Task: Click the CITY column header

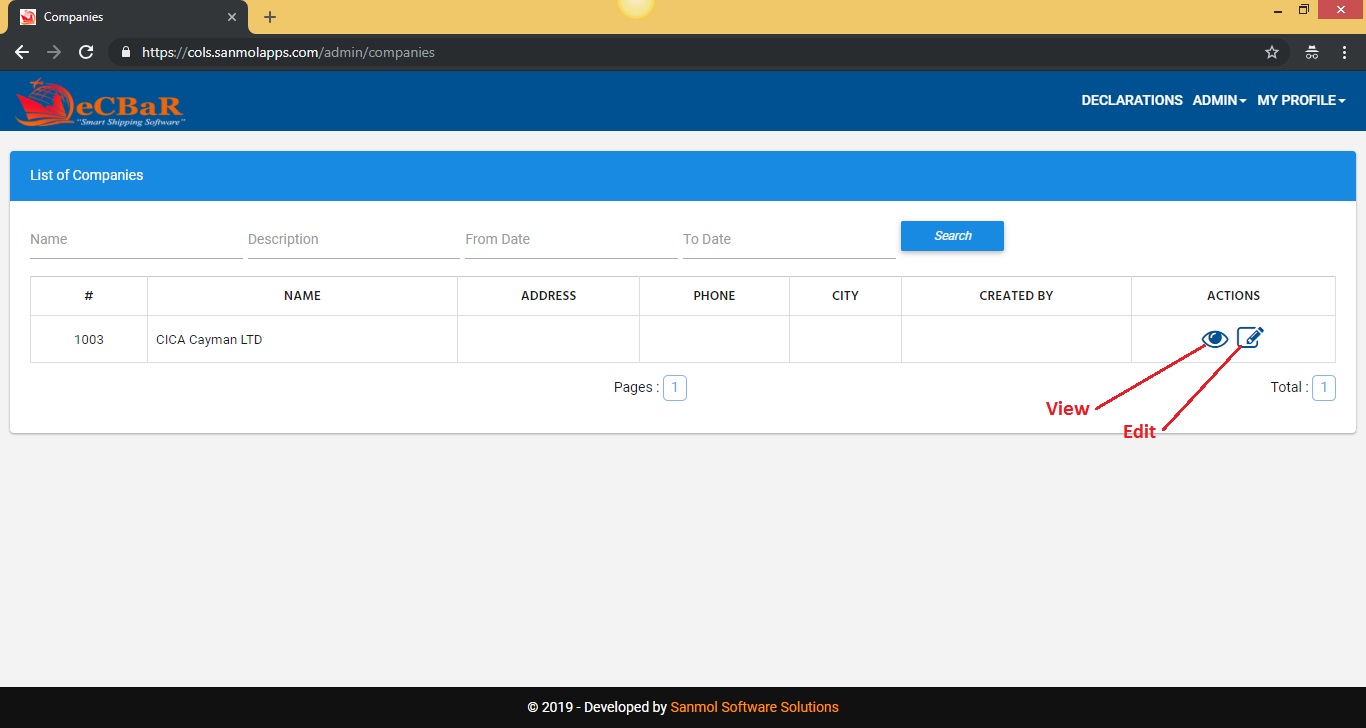Action: click(x=845, y=296)
